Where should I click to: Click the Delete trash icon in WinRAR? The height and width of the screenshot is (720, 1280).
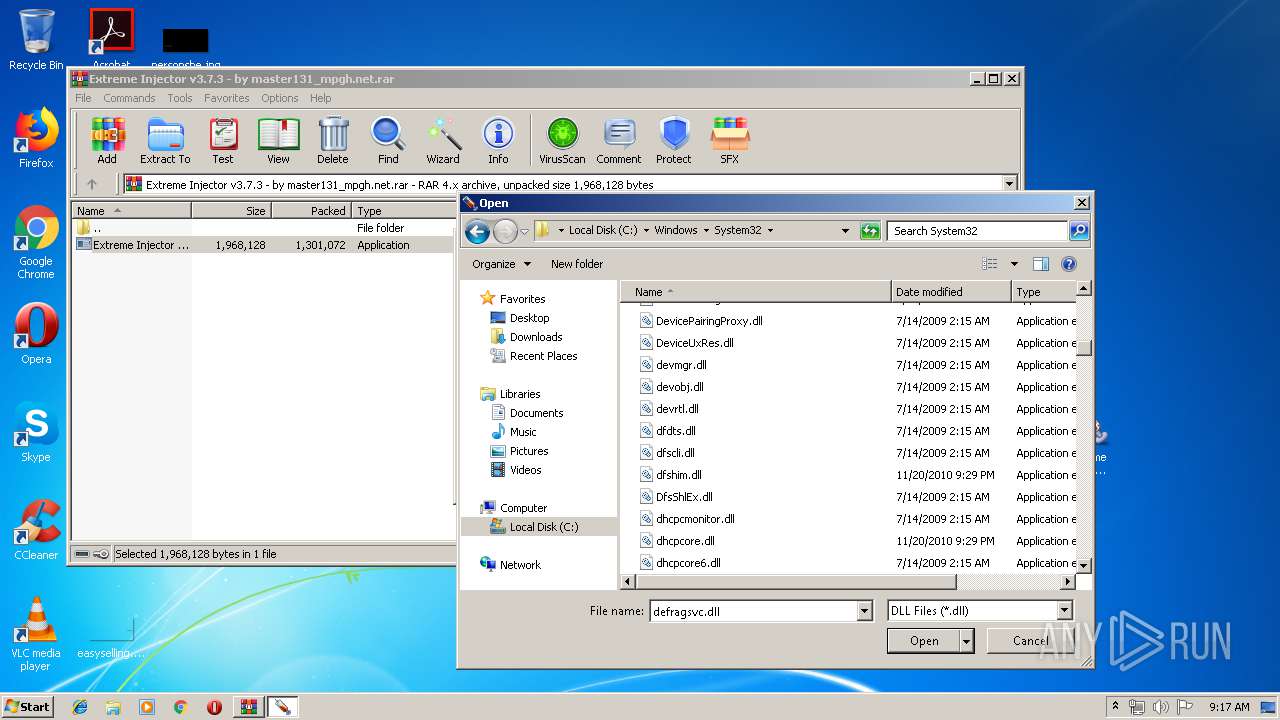click(x=333, y=140)
